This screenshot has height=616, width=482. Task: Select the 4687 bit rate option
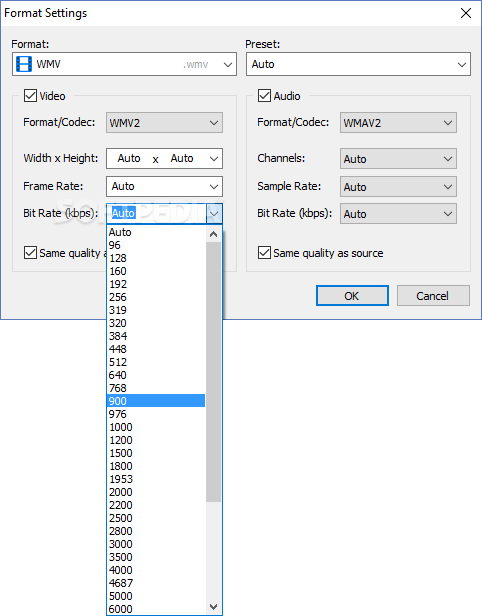click(156, 583)
